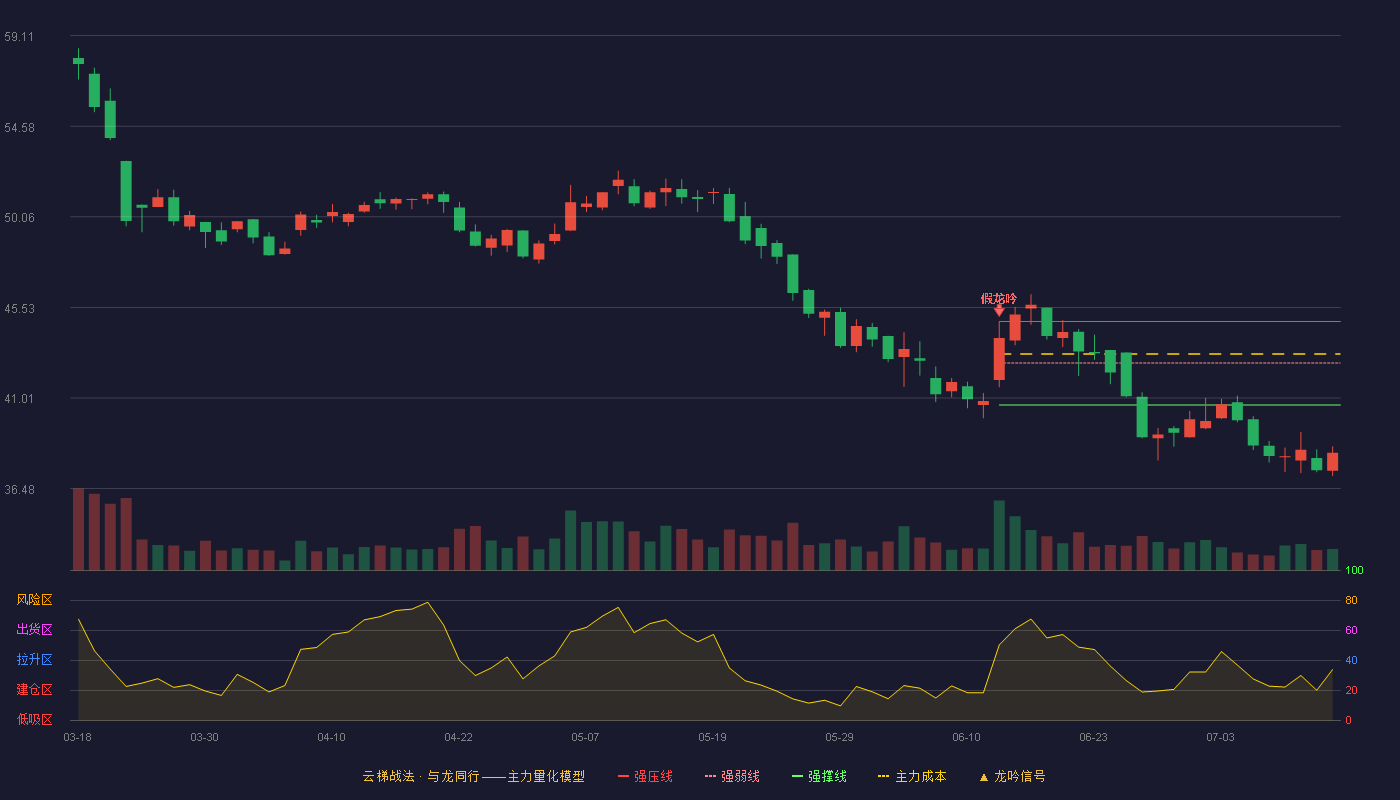1400x800 pixels.
Task: Click the 05-19 date label
Action: [x=712, y=737]
